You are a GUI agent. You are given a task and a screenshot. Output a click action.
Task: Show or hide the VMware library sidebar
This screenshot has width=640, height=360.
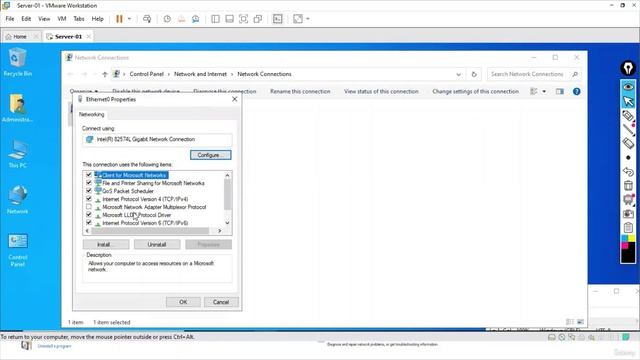tap(215, 19)
